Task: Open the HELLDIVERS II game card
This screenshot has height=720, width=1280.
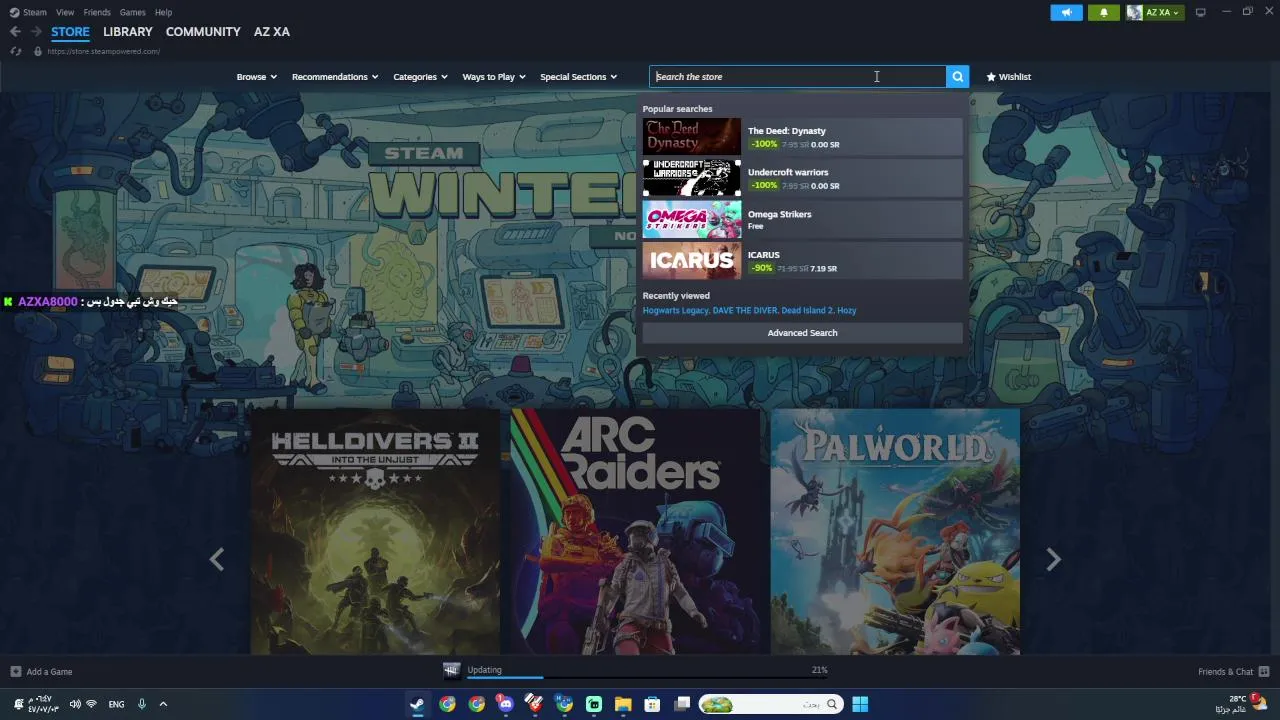Action: (x=375, y=531)
